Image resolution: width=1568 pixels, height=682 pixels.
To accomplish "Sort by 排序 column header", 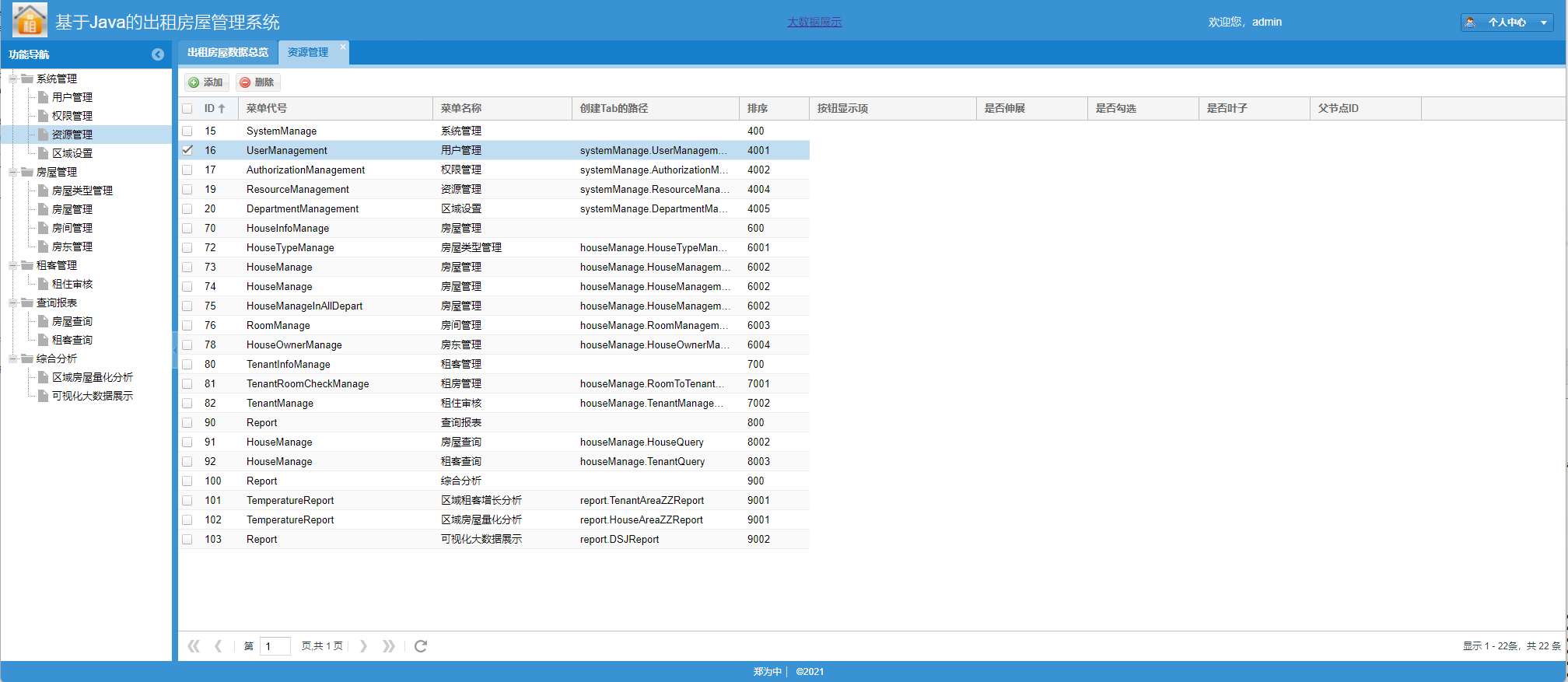I will pyautogui.click(x=774, y=109).
